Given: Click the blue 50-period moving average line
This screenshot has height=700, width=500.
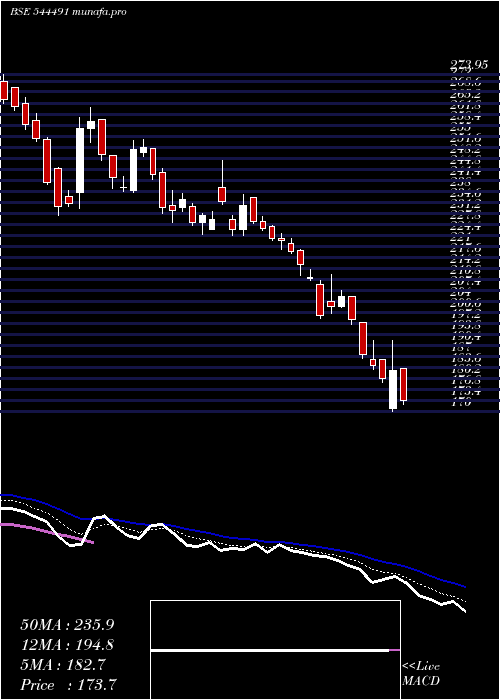Looking at the screenshot, I should click(232, 538).
